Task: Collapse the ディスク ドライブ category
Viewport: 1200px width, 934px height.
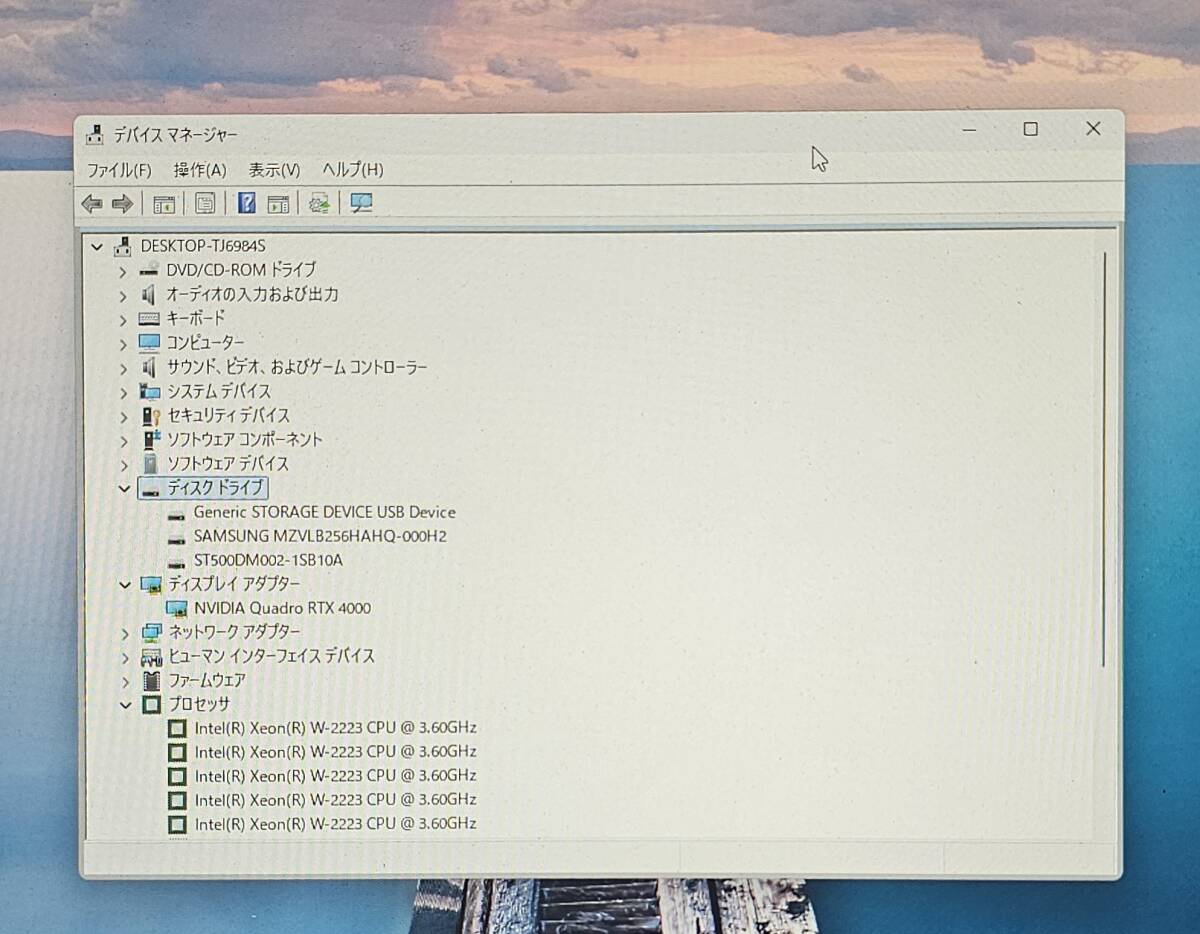Action: pyautogui.click(x=124, y=488)
